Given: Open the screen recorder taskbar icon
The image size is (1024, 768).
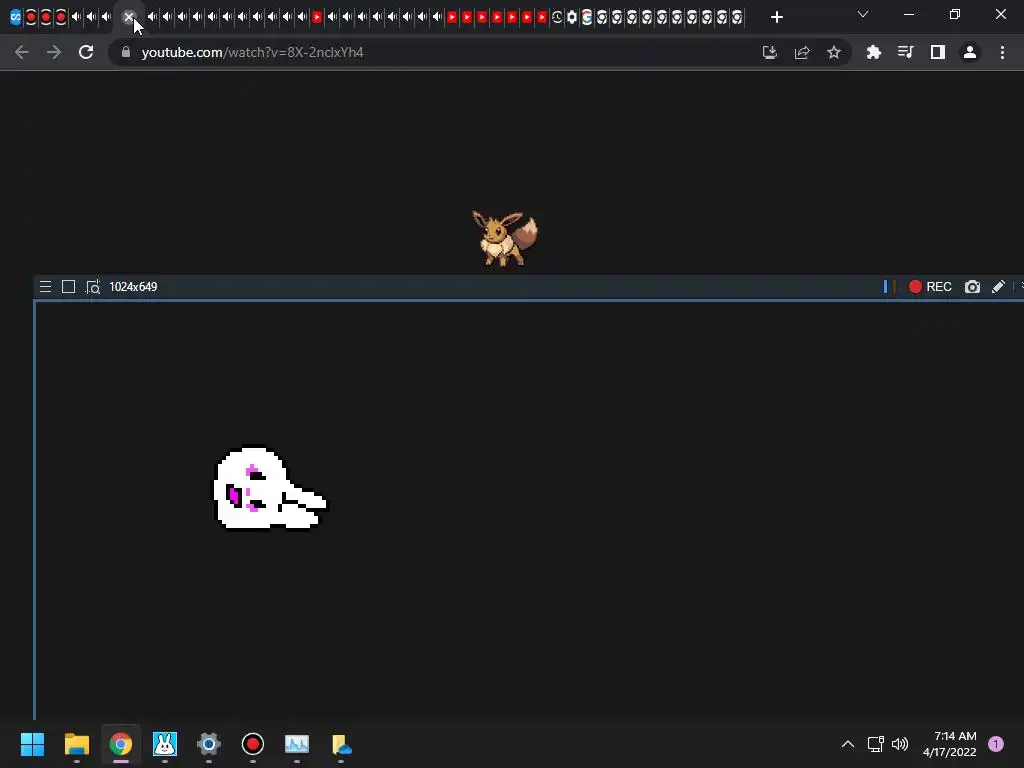Looking at the screenshot, I should point(253,744).
